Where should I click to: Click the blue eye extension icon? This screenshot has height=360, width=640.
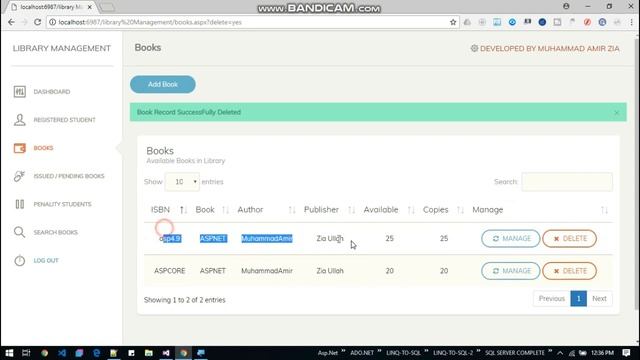512,22
